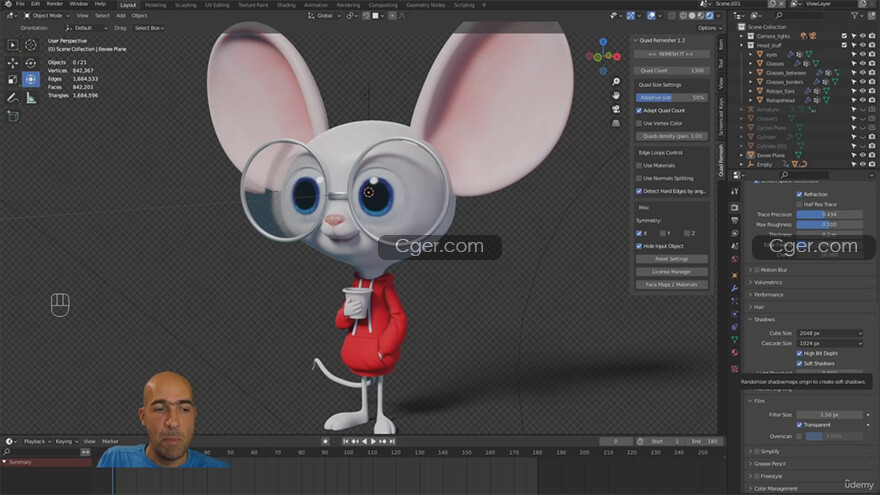This screenshot has height=495, width=880.
Task: Click the auto keying record button
Action: click(325, 442)
